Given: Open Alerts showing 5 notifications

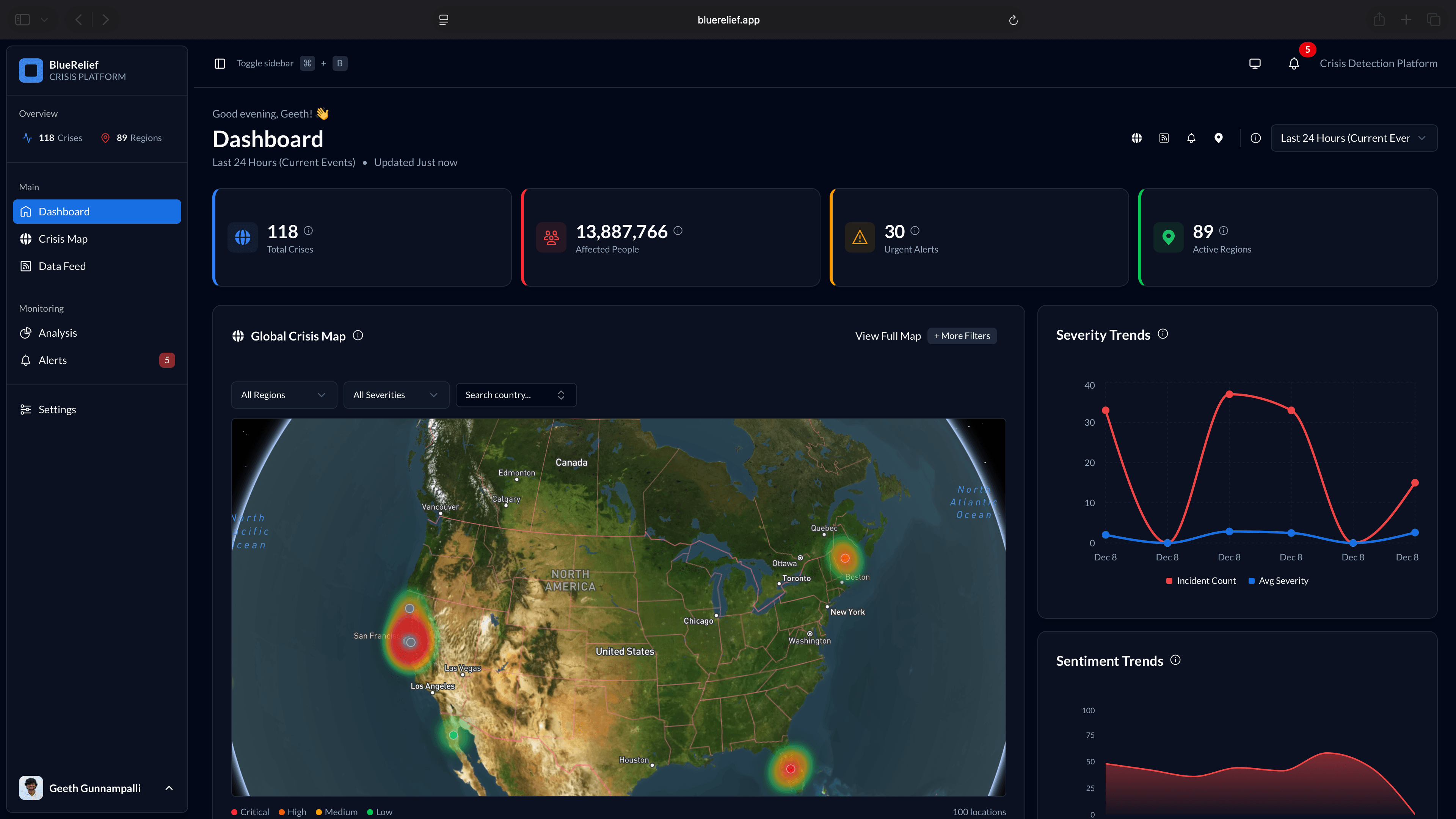Looking at the screenshot, I should click(52, 360).
